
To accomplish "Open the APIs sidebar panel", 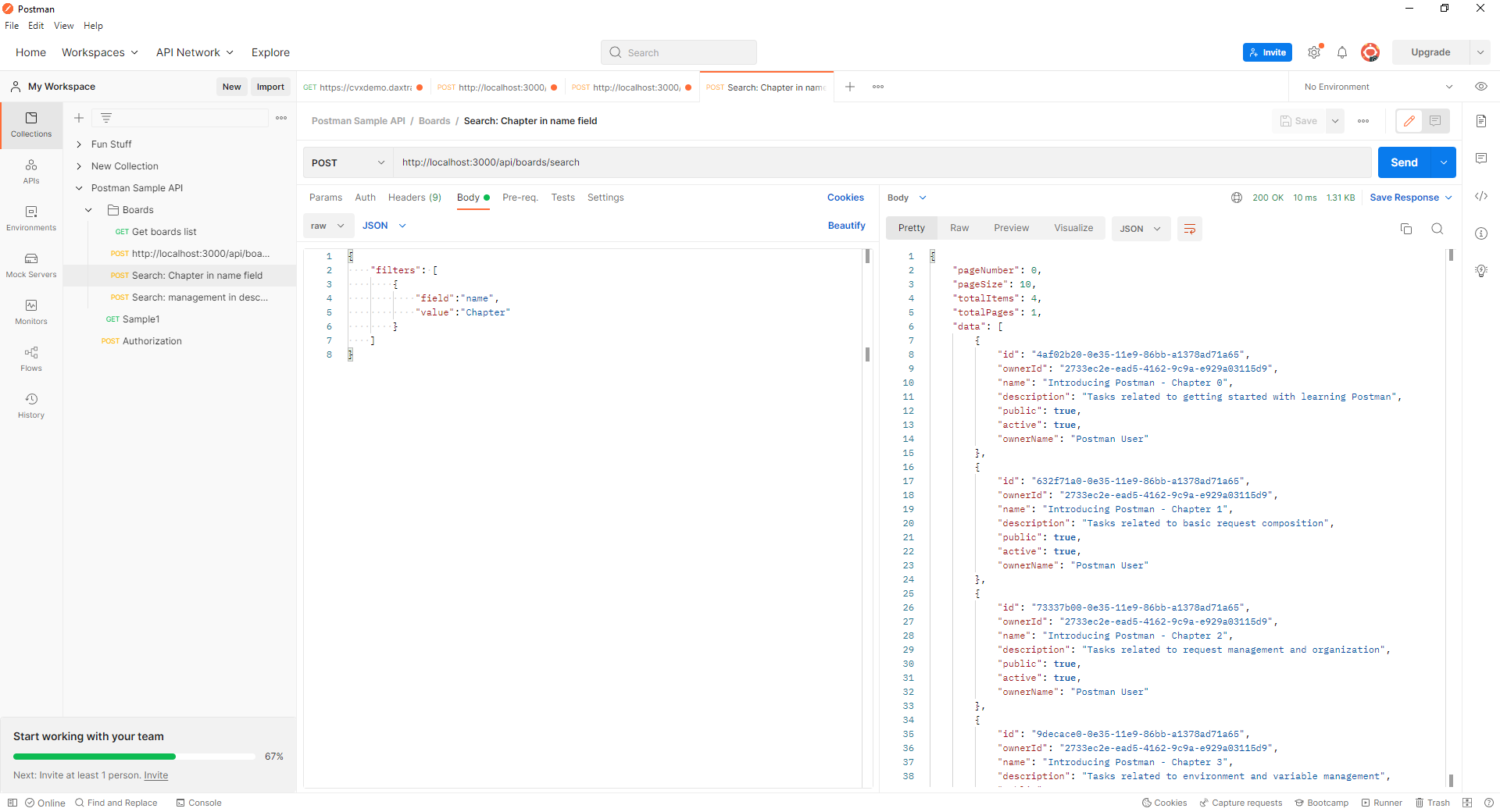I will (31, 172).
